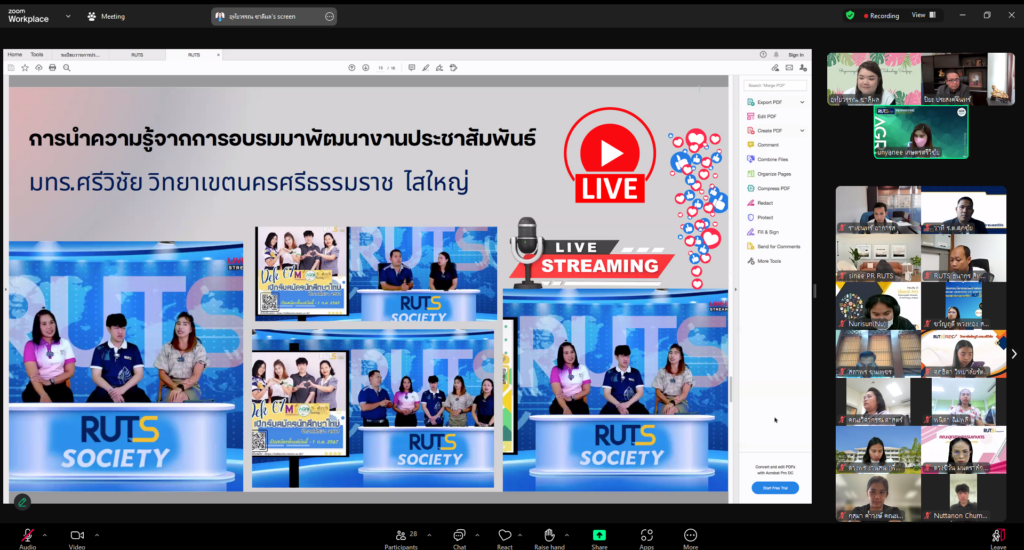Expand audio options arrow next to Audio

pos(44,535)
